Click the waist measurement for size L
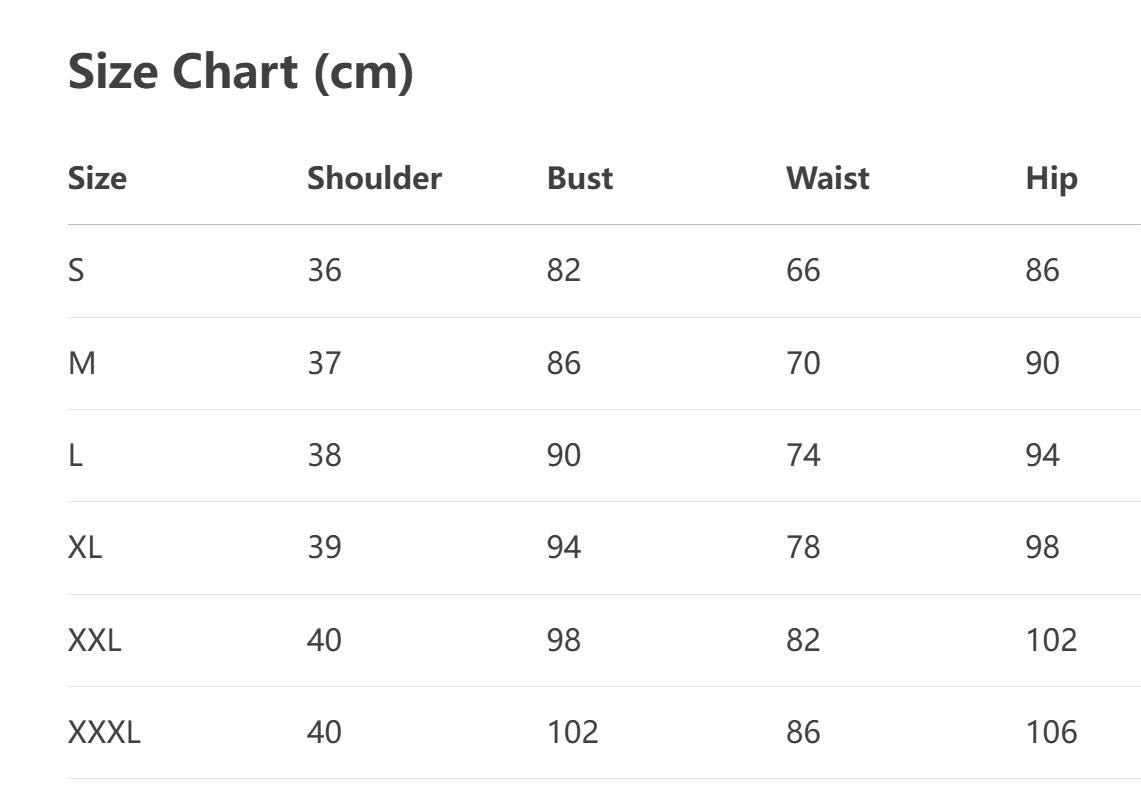 click(803, 455)
